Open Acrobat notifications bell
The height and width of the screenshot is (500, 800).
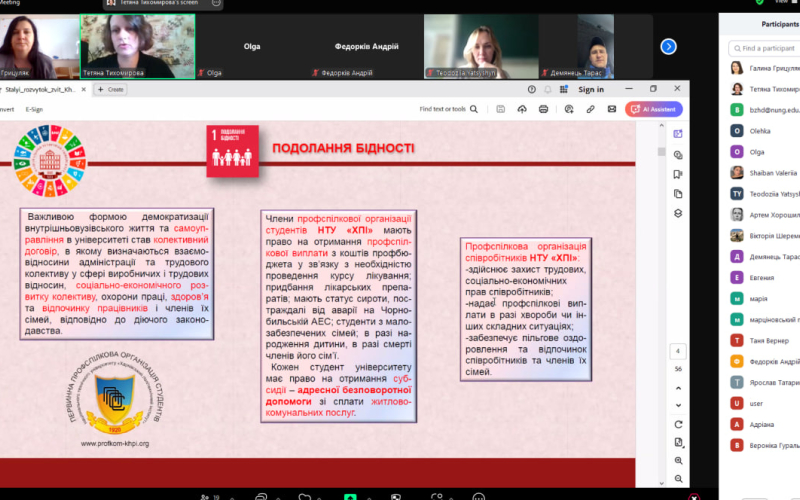pyautogui.click(x=547, y=89)
